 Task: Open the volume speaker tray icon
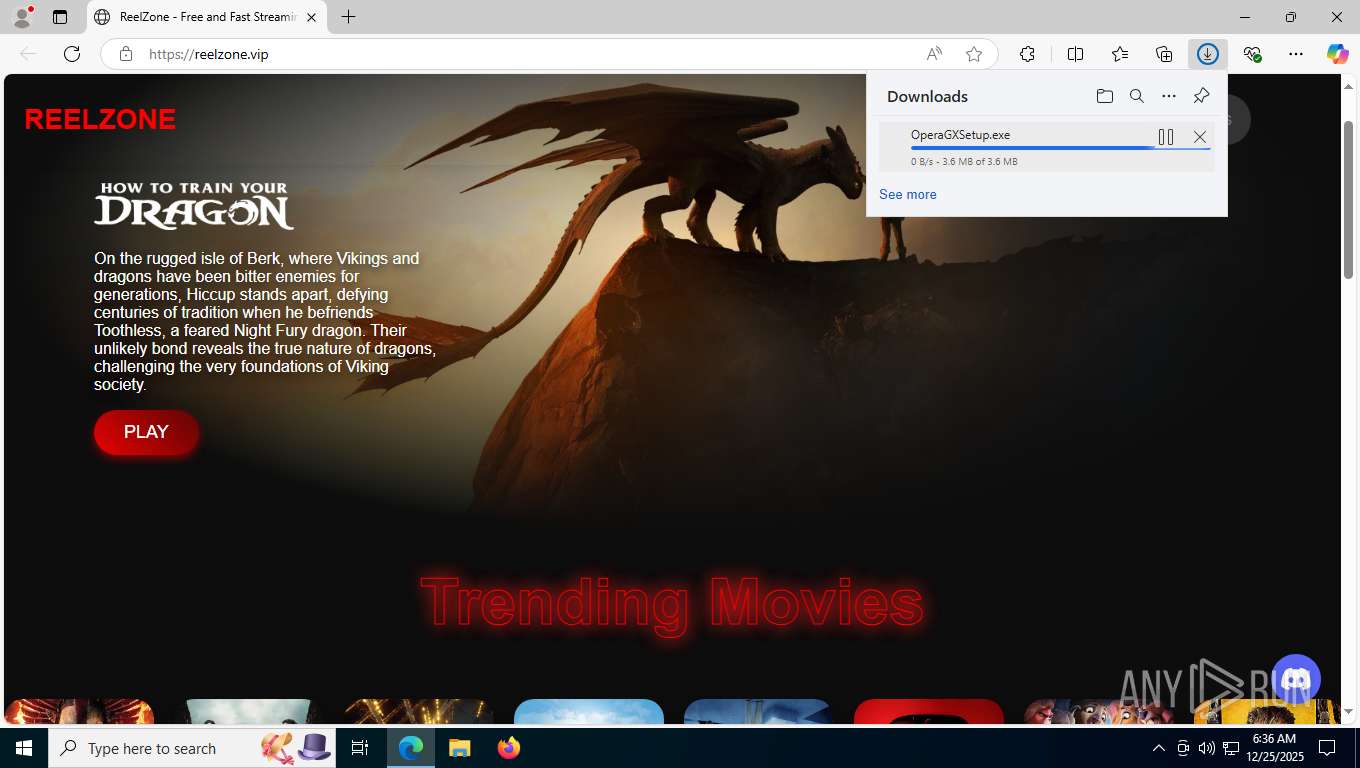1207,748
